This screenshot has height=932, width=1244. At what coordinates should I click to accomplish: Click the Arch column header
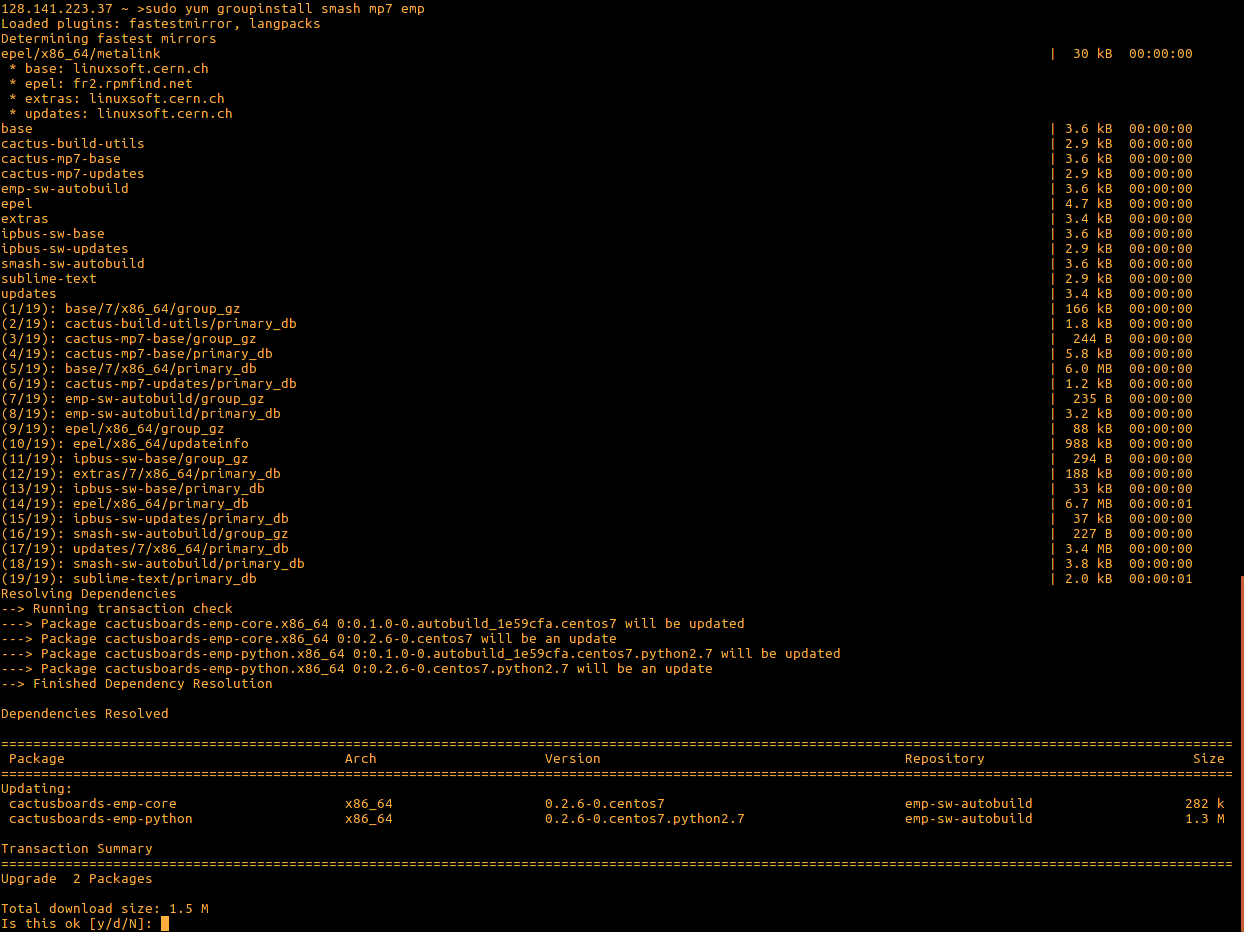[x=360, y=759]
